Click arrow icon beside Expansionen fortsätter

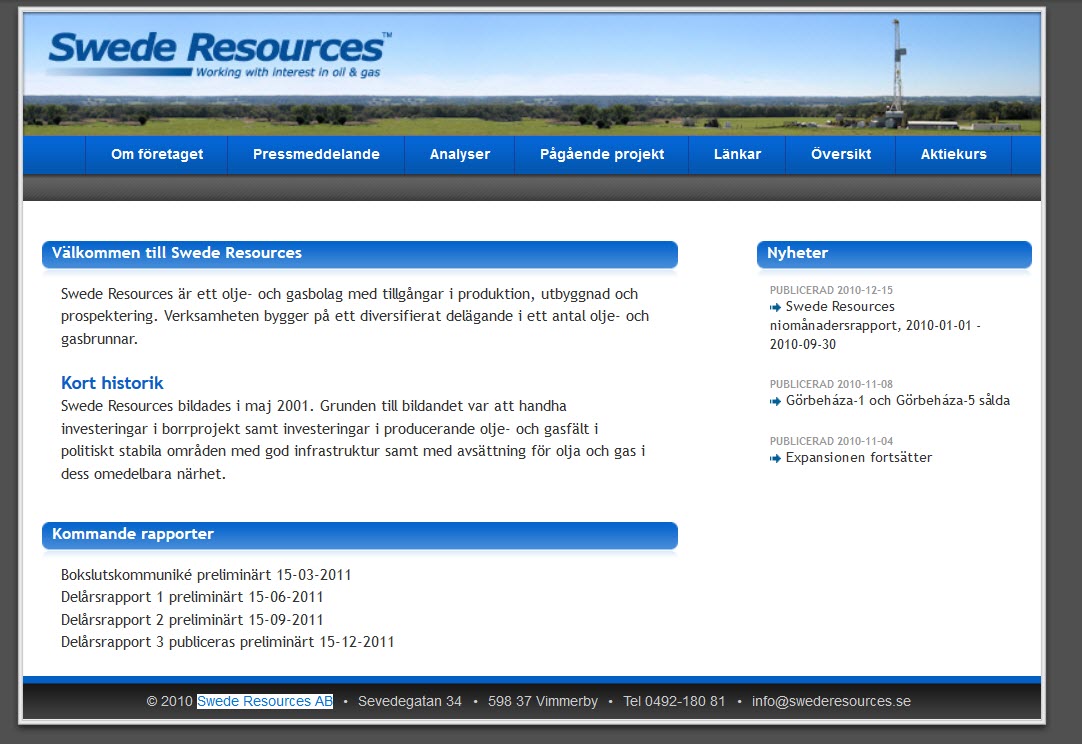click(x=776, y=458)
